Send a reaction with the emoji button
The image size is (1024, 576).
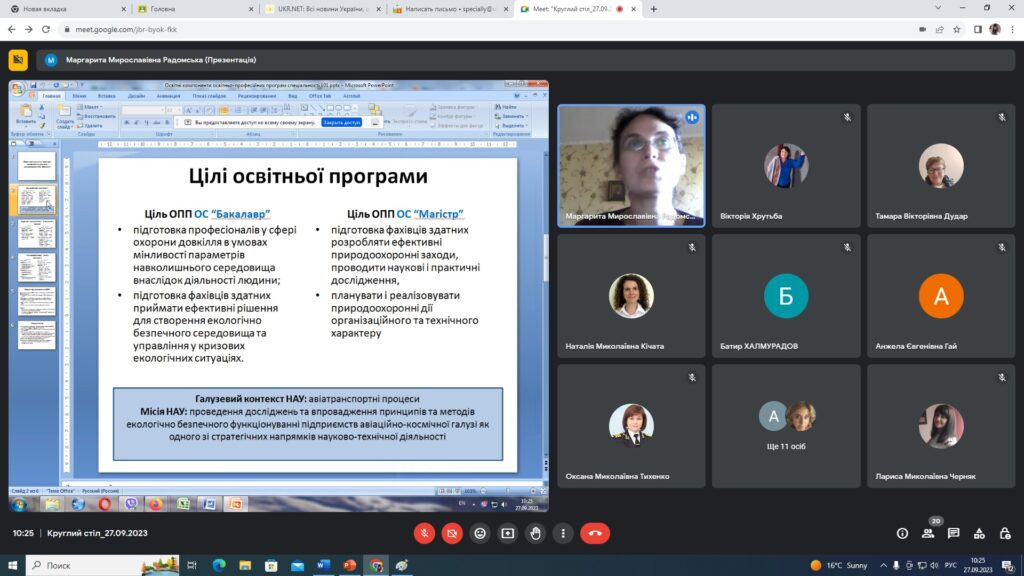pos(480,533)
